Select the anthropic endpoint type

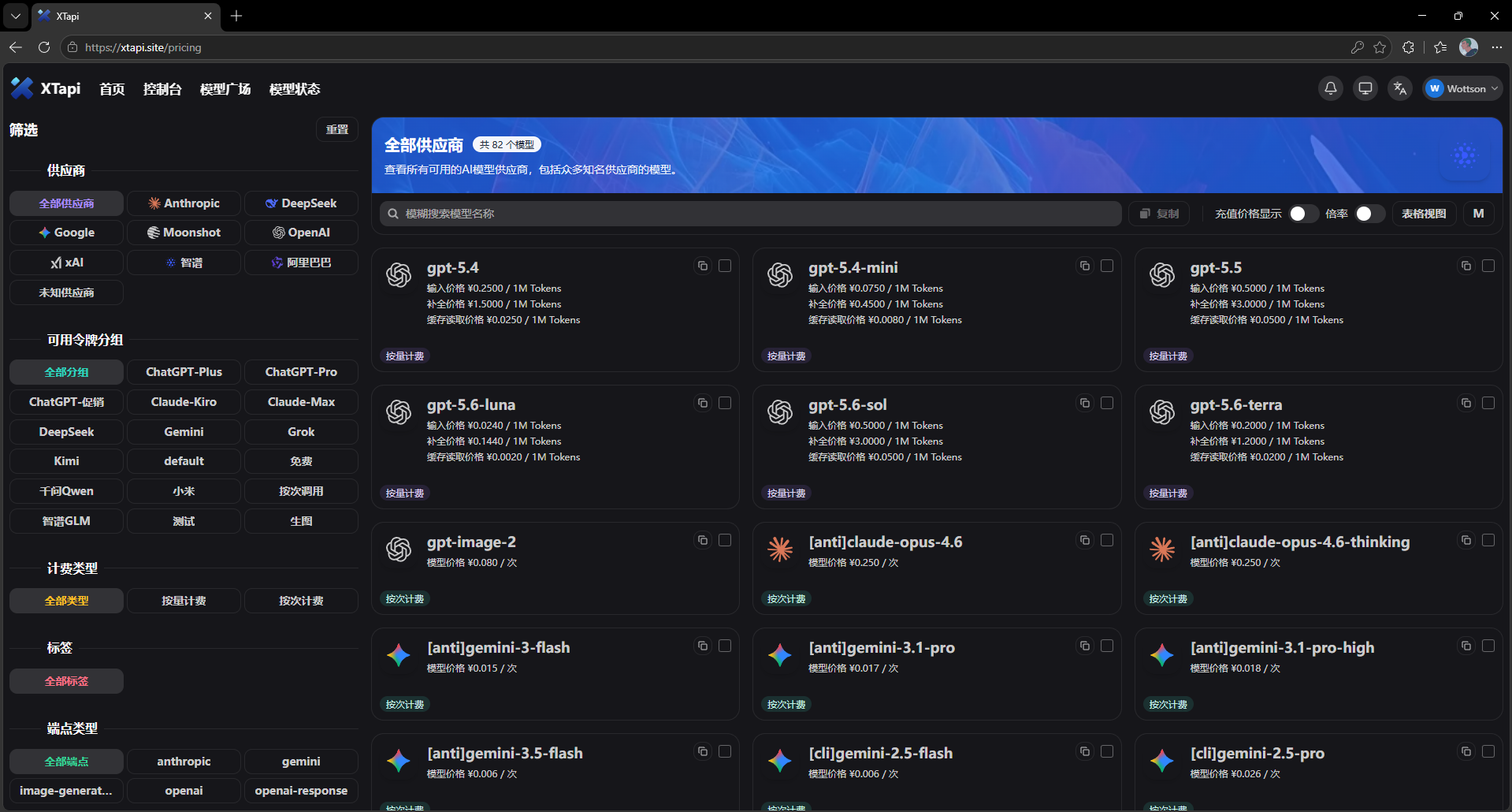pyautogui.click(x=184, y=762)
